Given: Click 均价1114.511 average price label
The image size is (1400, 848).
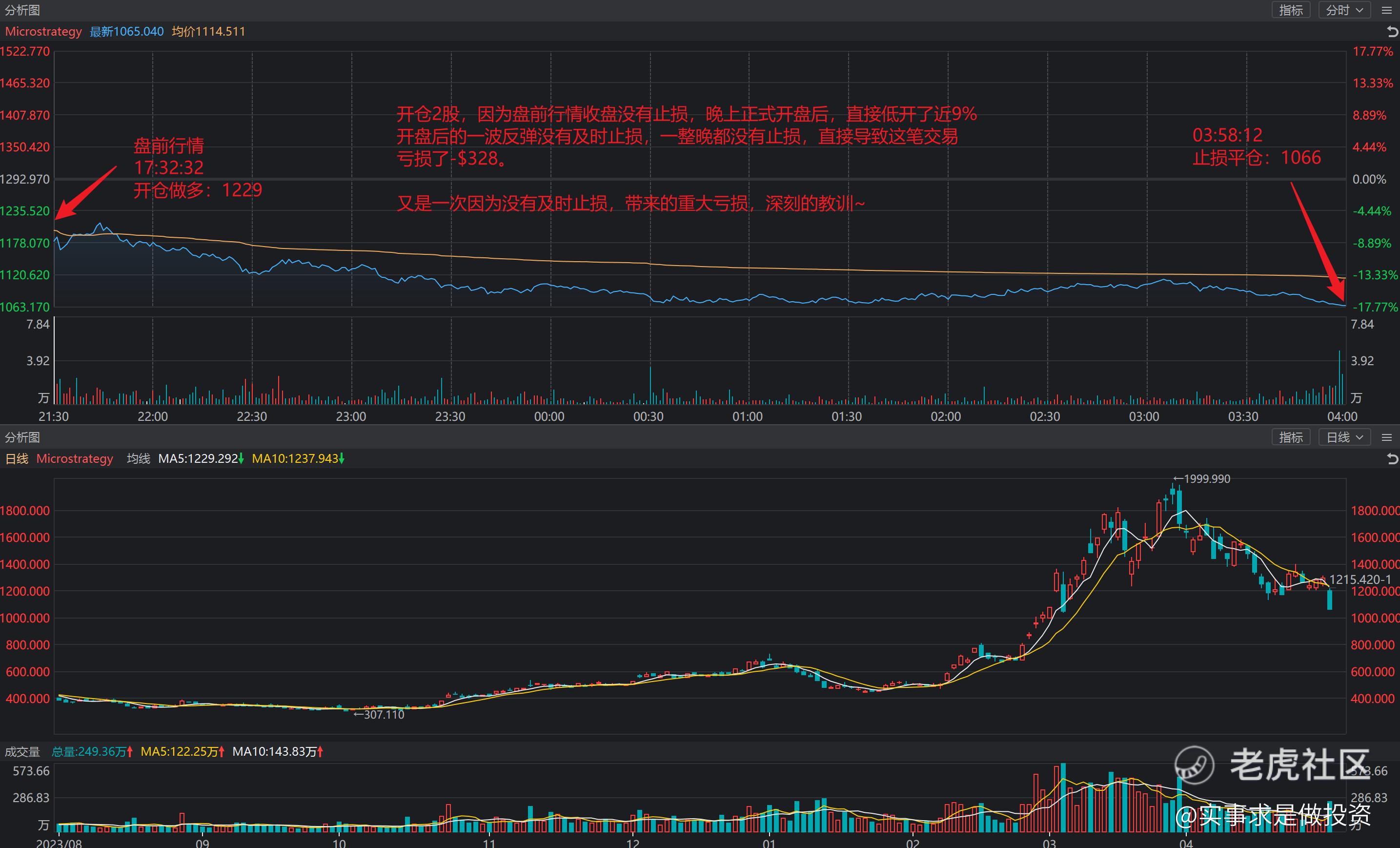Looking at the screenshot, I should coord(208,31).
